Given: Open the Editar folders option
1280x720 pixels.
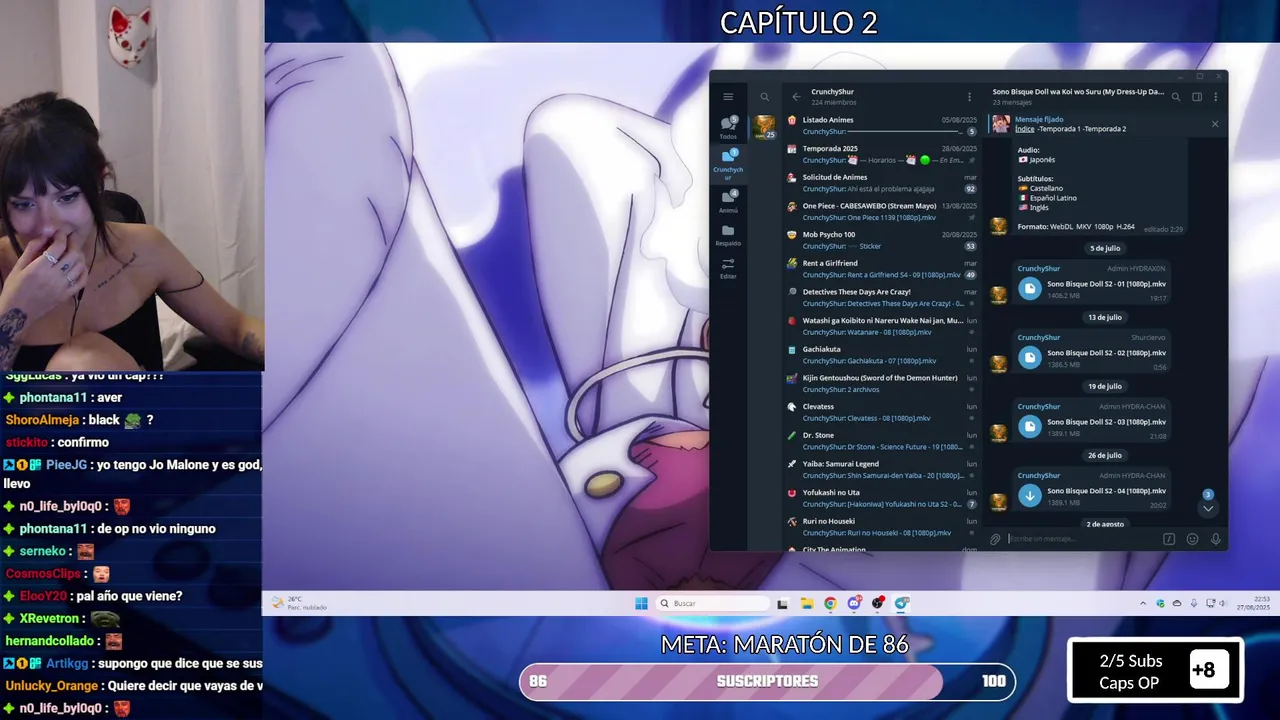Looking at the screenshot, I should [728, 268].
